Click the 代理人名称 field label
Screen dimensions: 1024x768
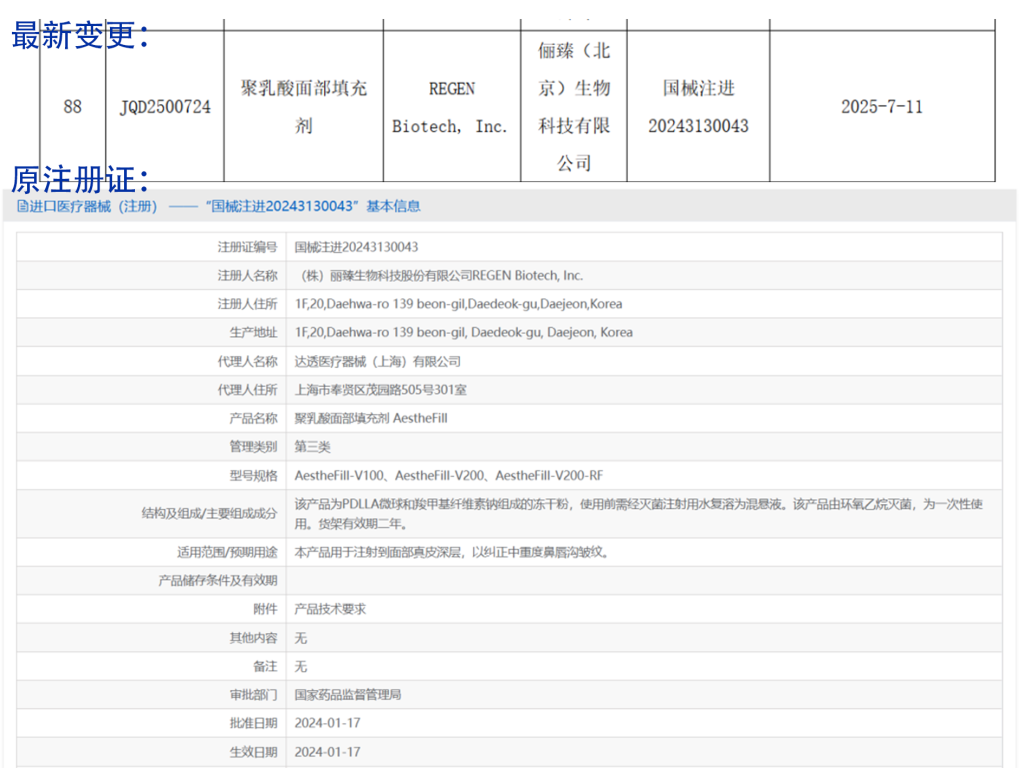(x=248, y=361)
